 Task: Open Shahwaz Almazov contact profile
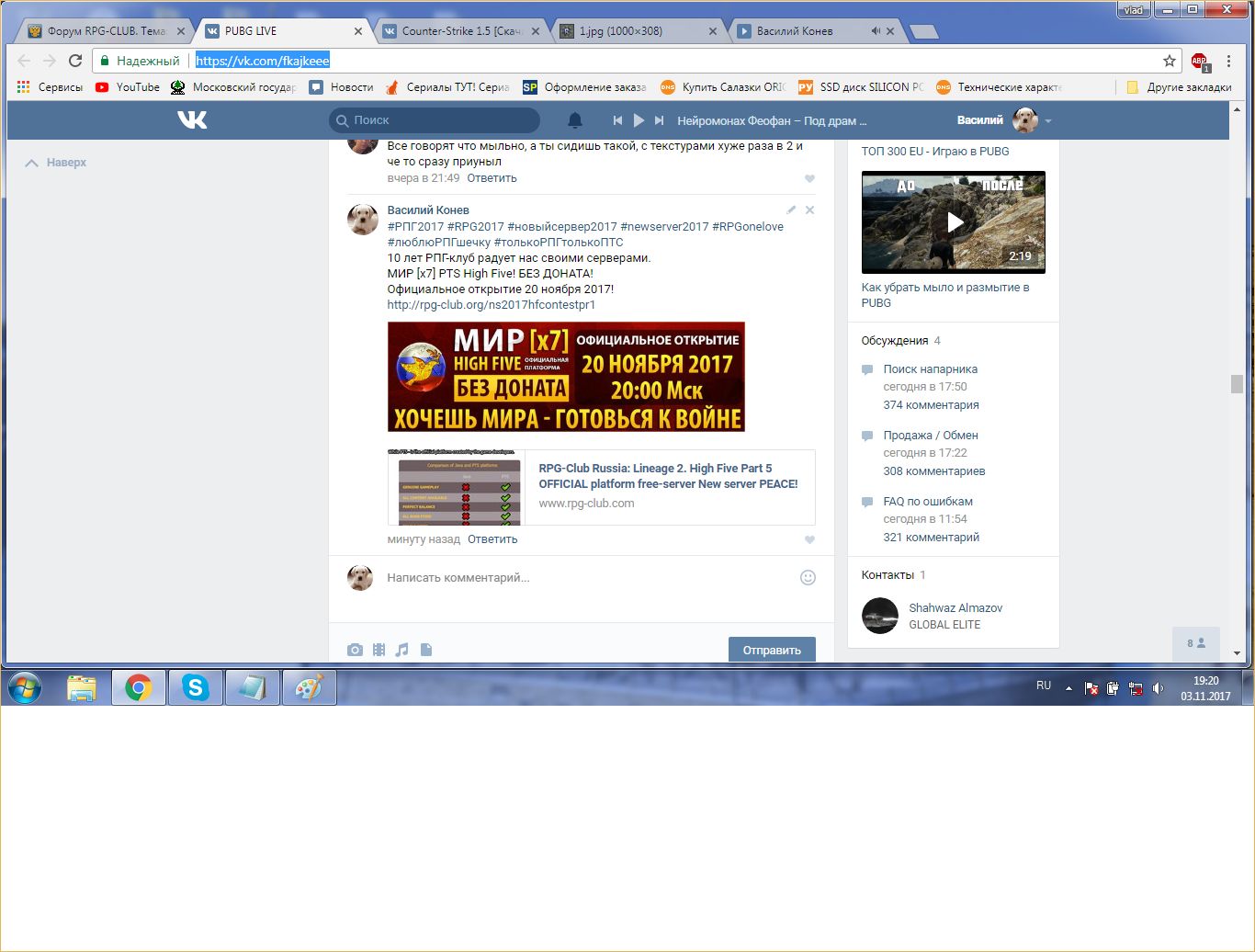[955, 608]
